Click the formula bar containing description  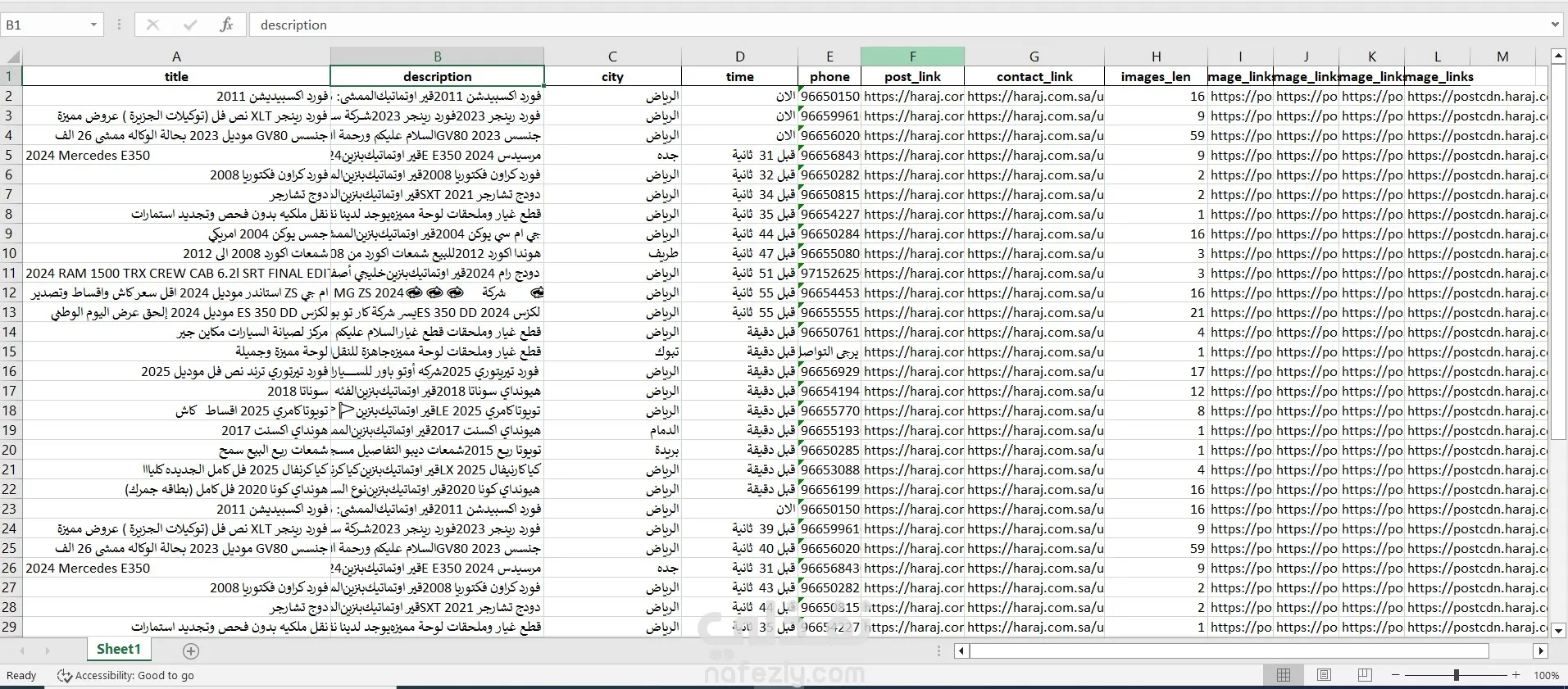898,25
